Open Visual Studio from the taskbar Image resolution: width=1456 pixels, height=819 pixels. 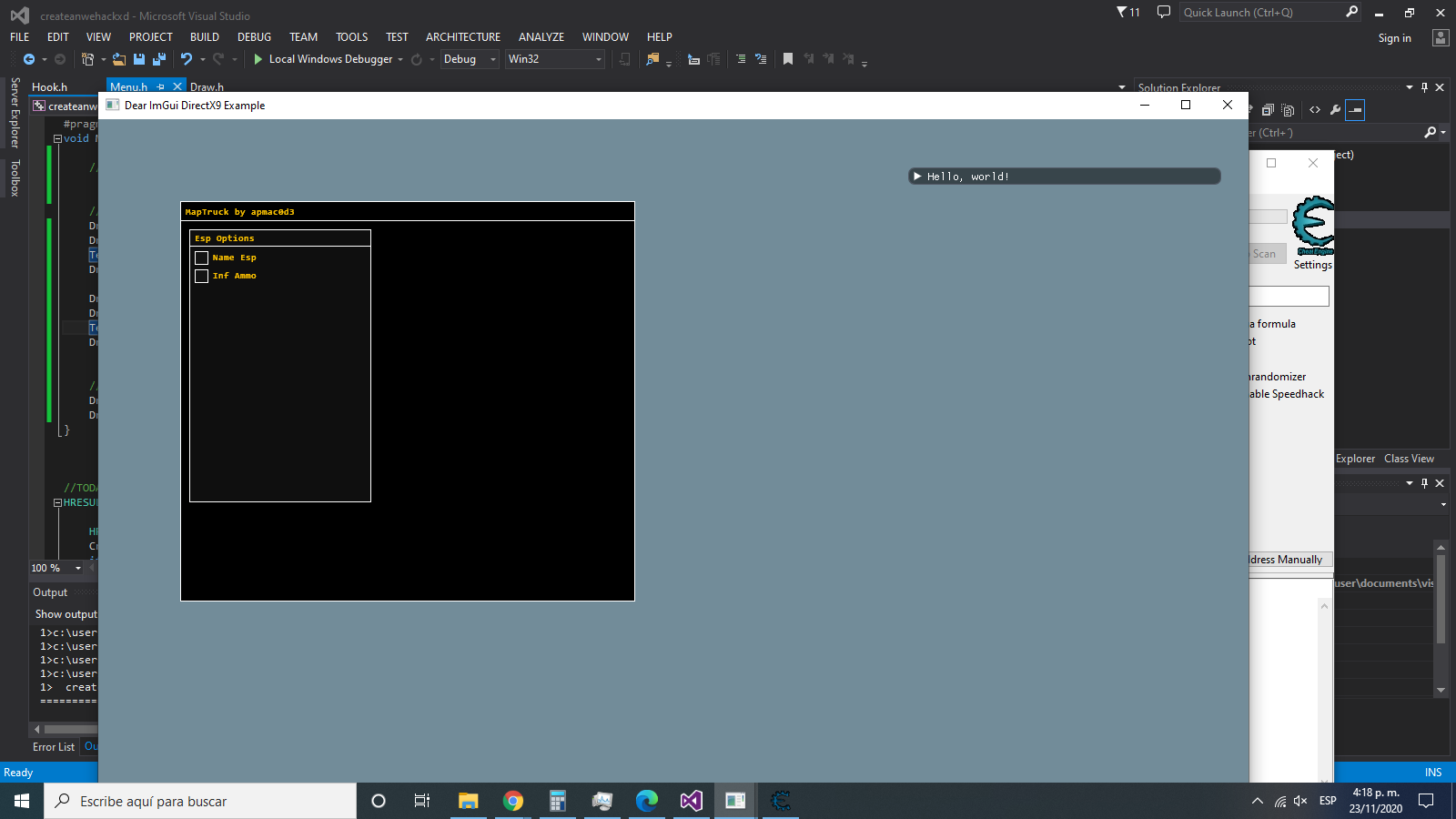tap(692, 801)
